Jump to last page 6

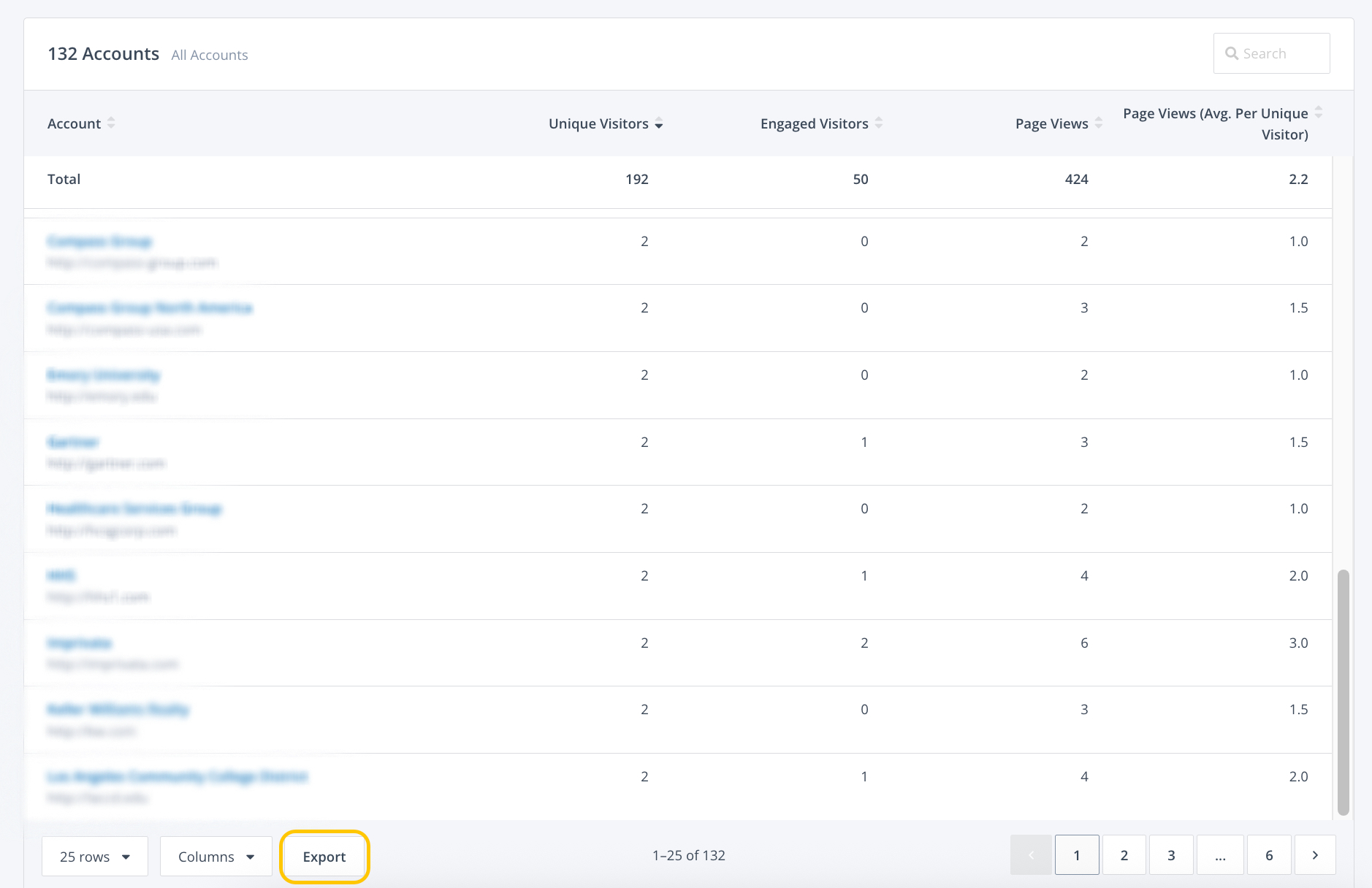[x=1269, y=855]
